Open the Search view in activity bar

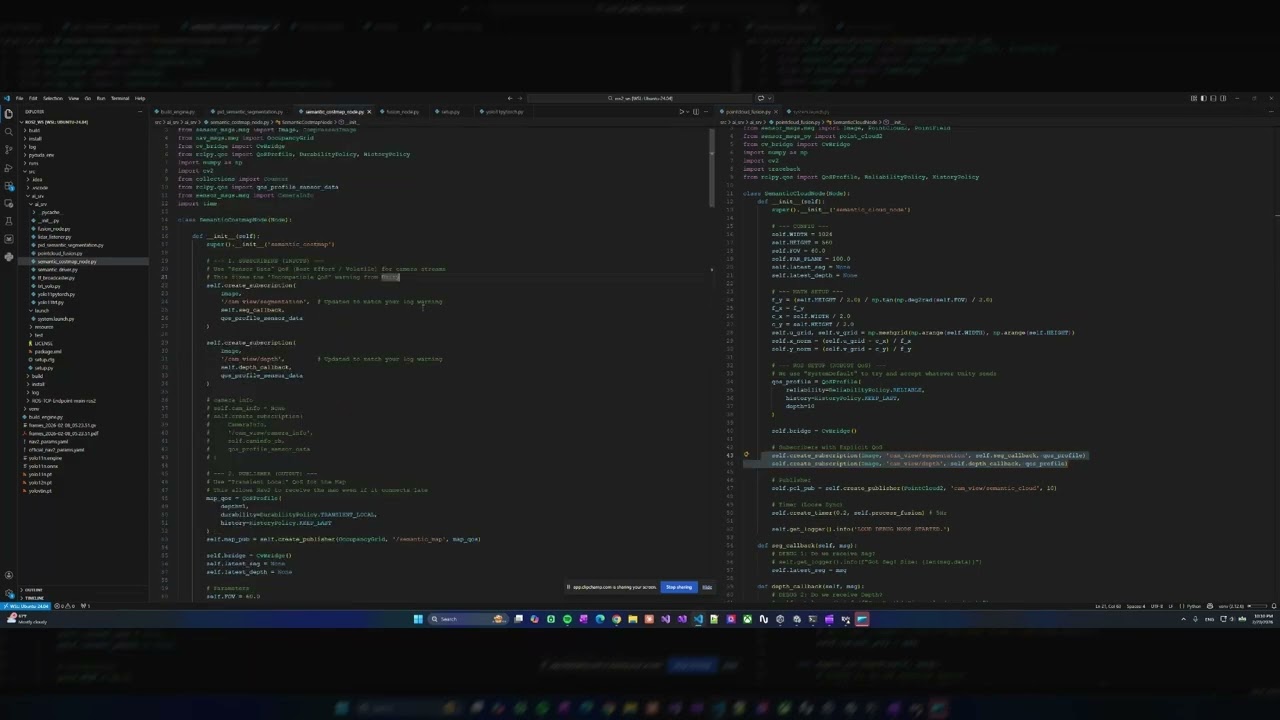(x=9, y=132)
